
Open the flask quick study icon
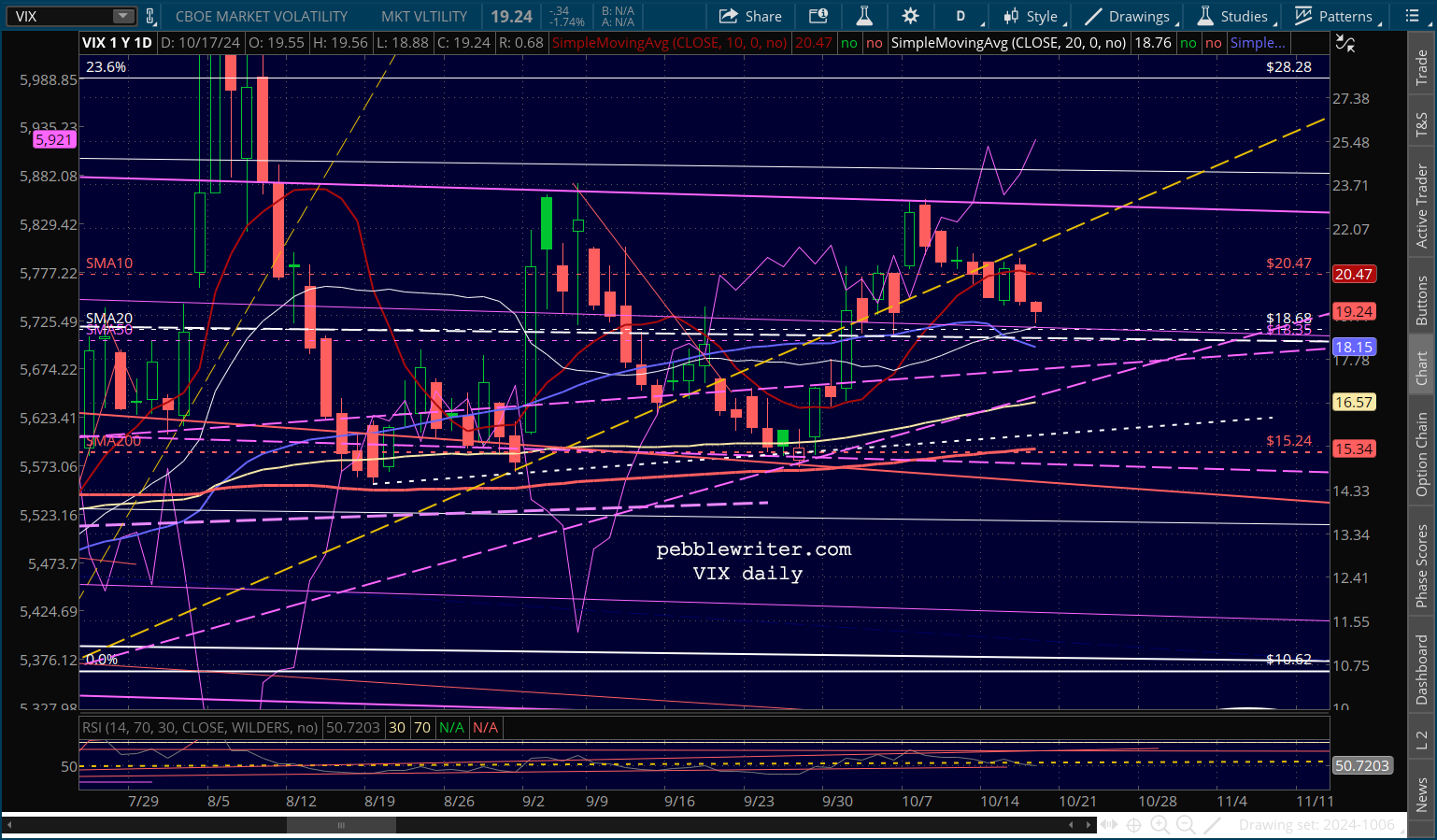[x=864, y=16]
